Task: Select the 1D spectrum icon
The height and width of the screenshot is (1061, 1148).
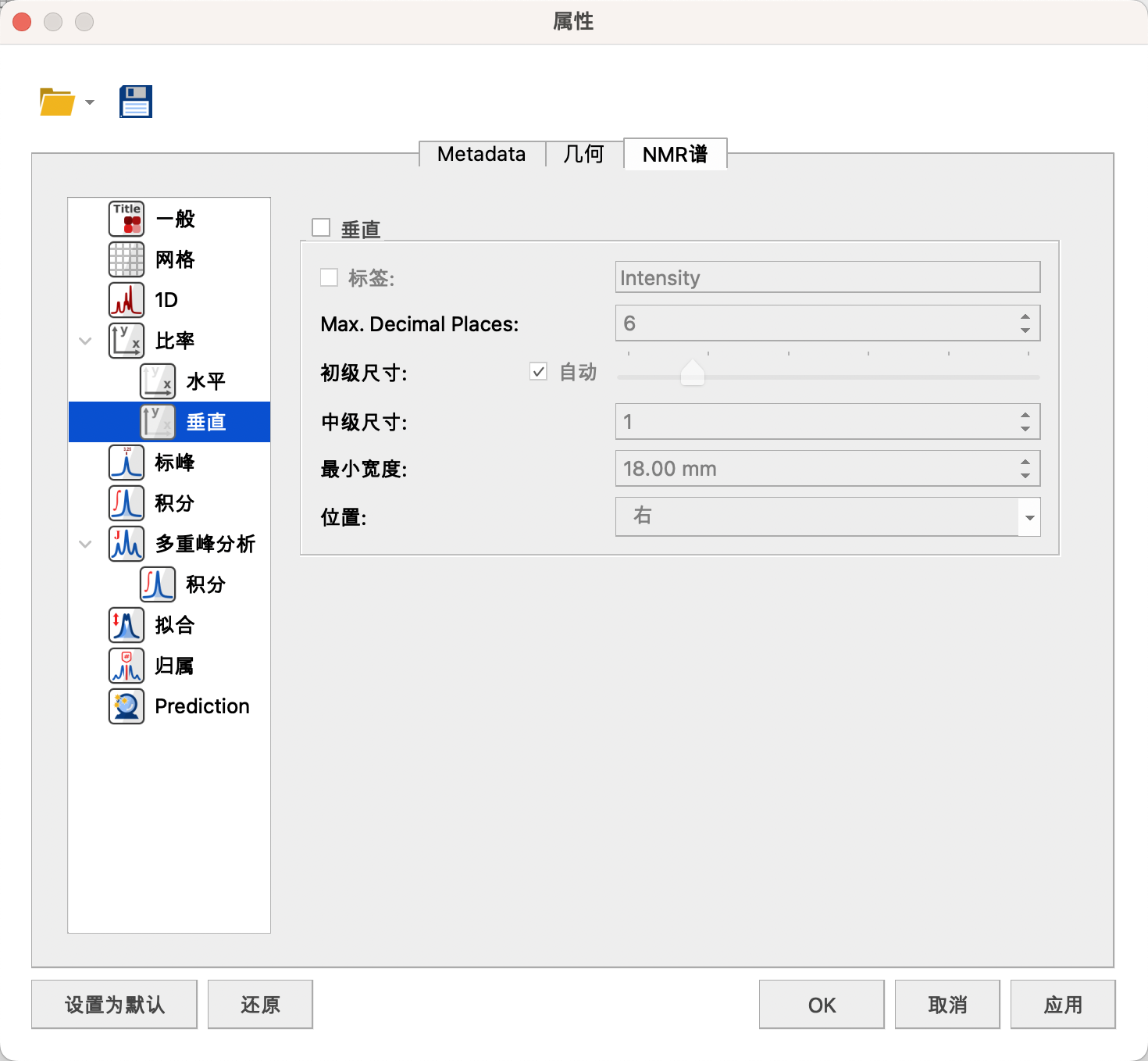Action: tap(127, 300)
